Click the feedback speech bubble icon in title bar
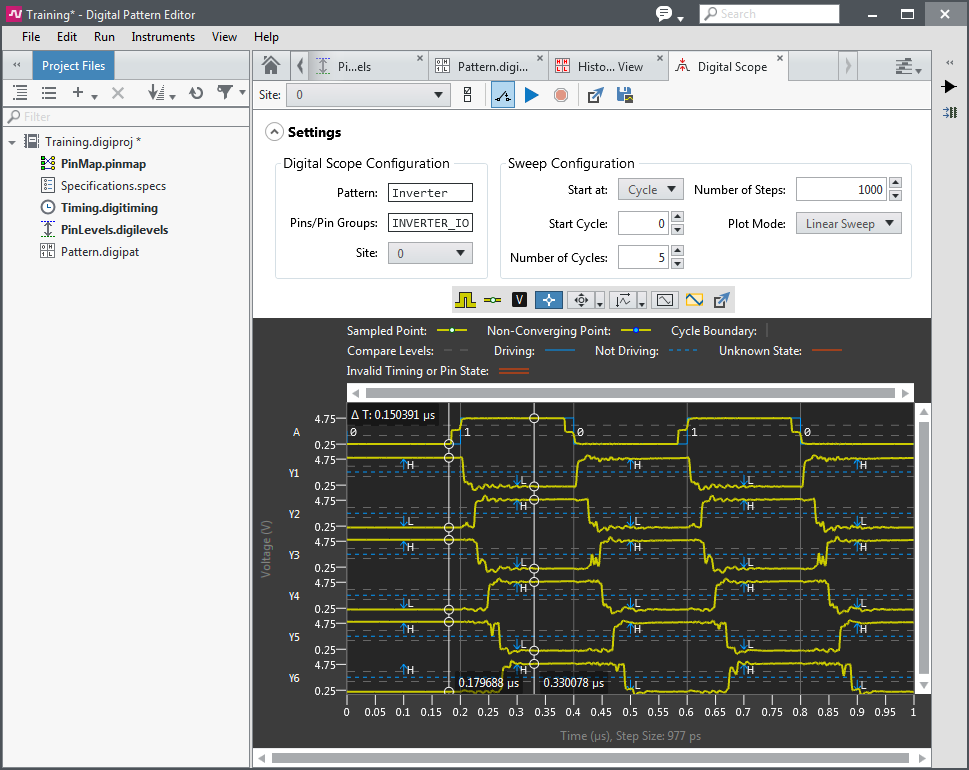 click(664, 14)
